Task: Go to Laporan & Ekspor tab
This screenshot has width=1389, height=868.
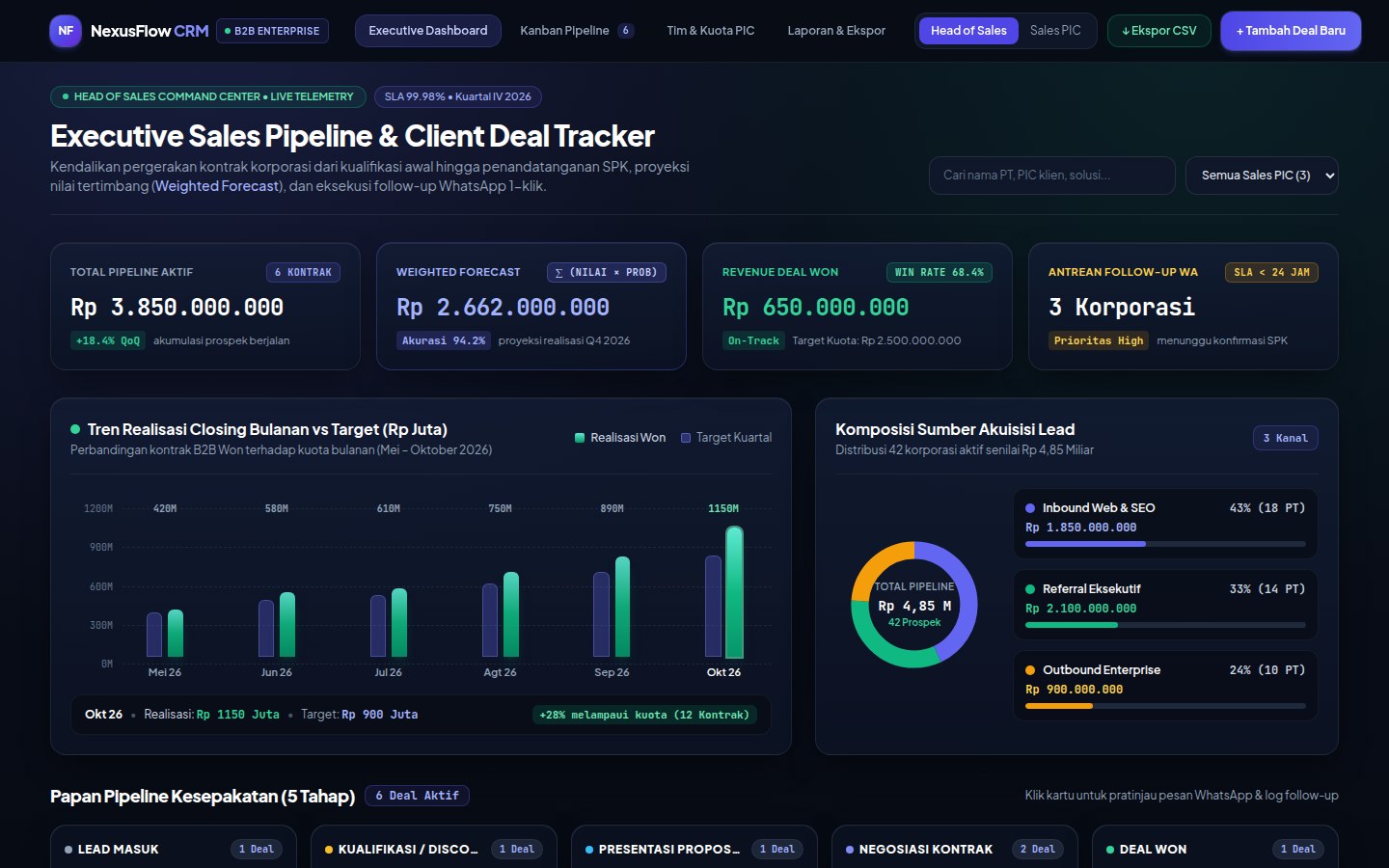Action: tap(836, 31)
